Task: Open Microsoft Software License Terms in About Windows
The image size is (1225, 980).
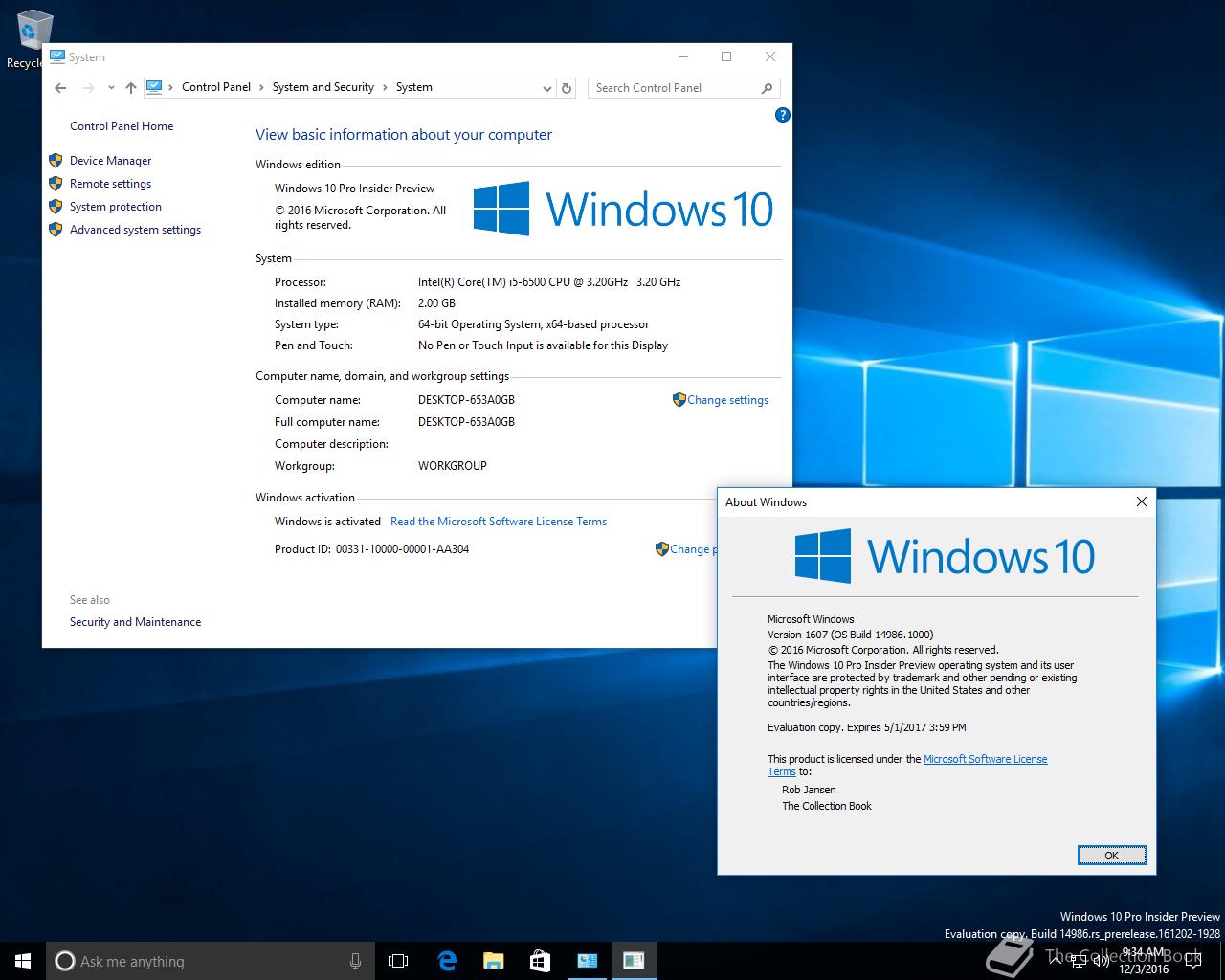Action: (x=985, y=759)
